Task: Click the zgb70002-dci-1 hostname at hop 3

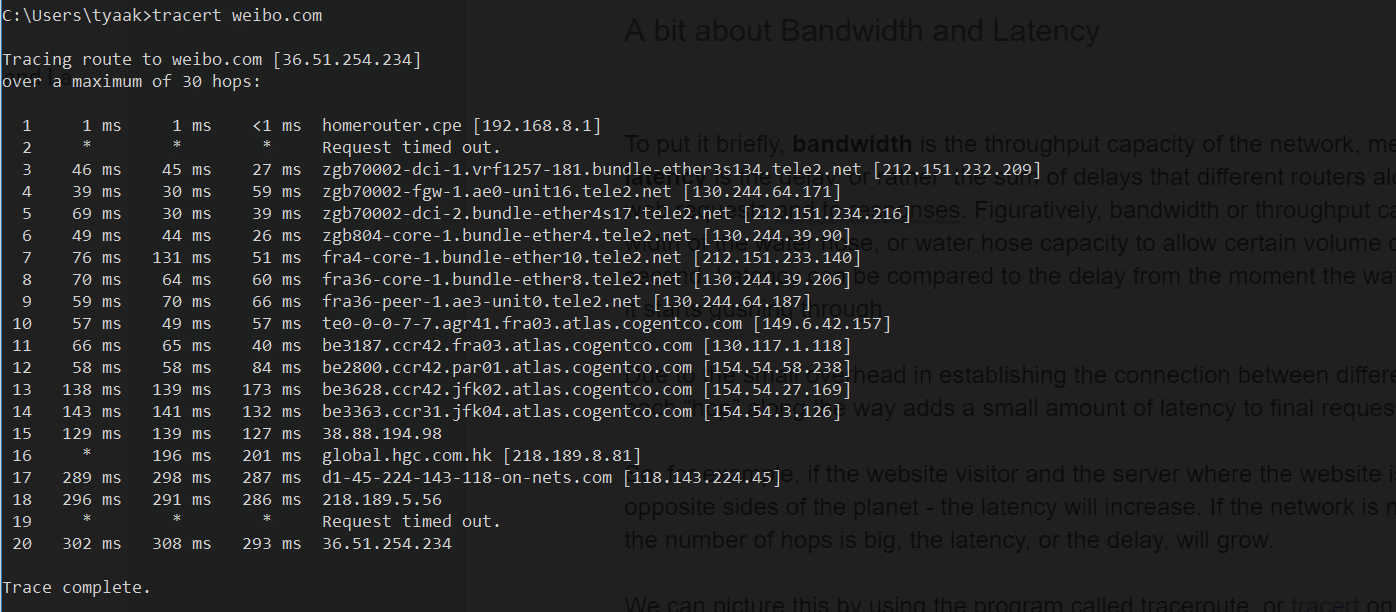Action: 592,170
